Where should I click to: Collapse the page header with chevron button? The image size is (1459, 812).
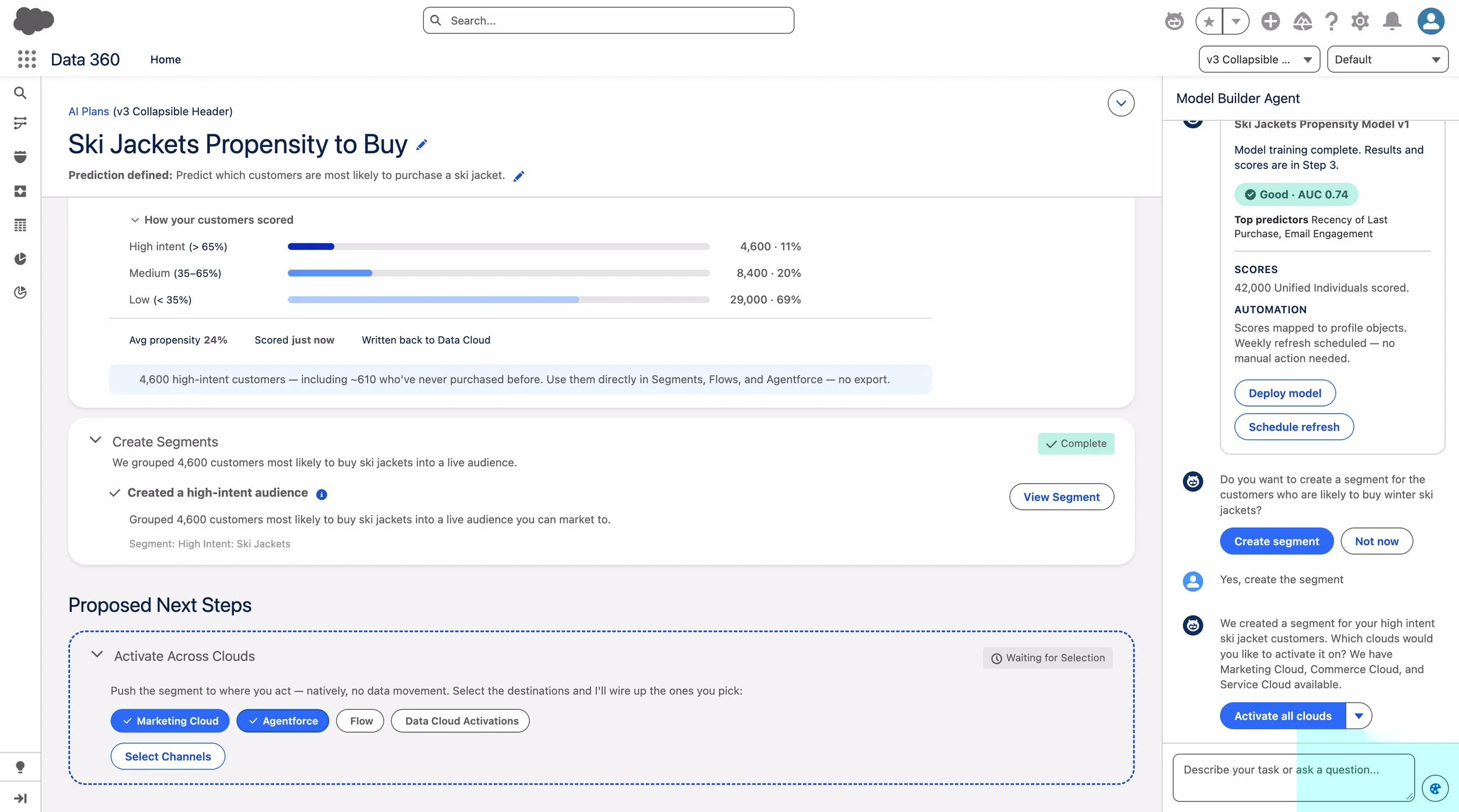click(x=1121, y=103)
